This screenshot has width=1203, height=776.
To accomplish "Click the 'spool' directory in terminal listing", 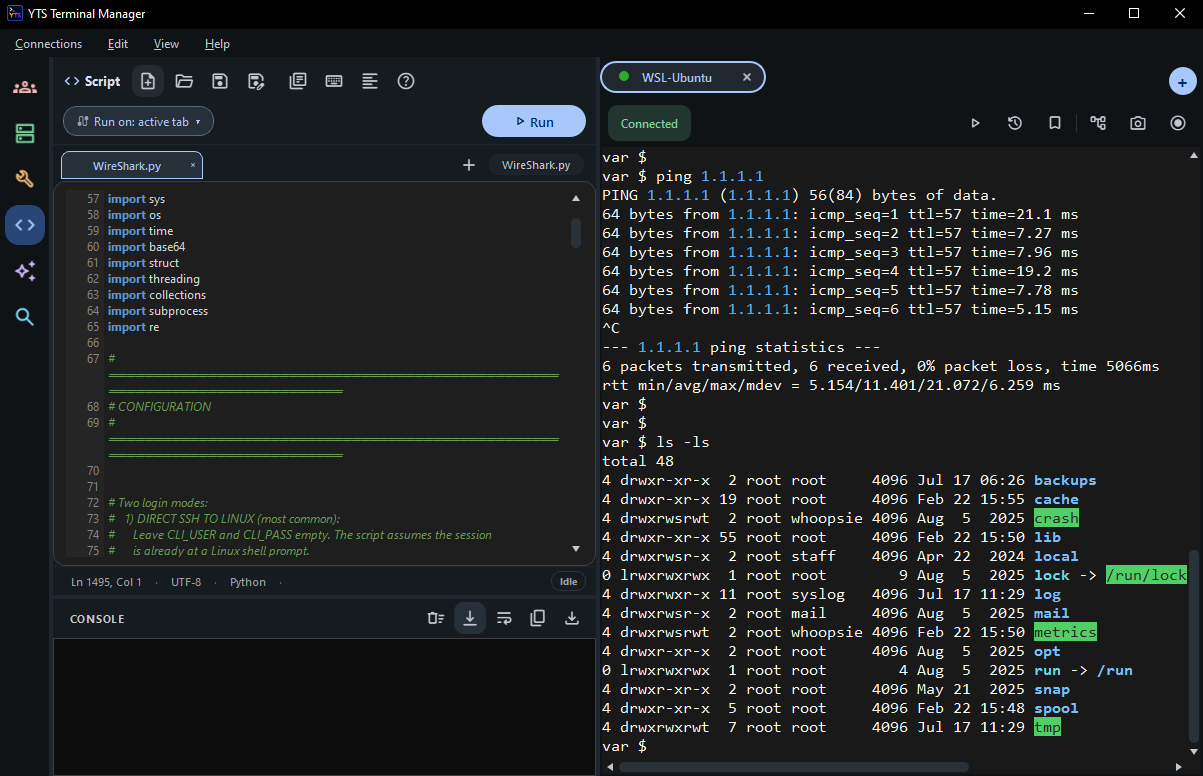I will (1056, 708).
